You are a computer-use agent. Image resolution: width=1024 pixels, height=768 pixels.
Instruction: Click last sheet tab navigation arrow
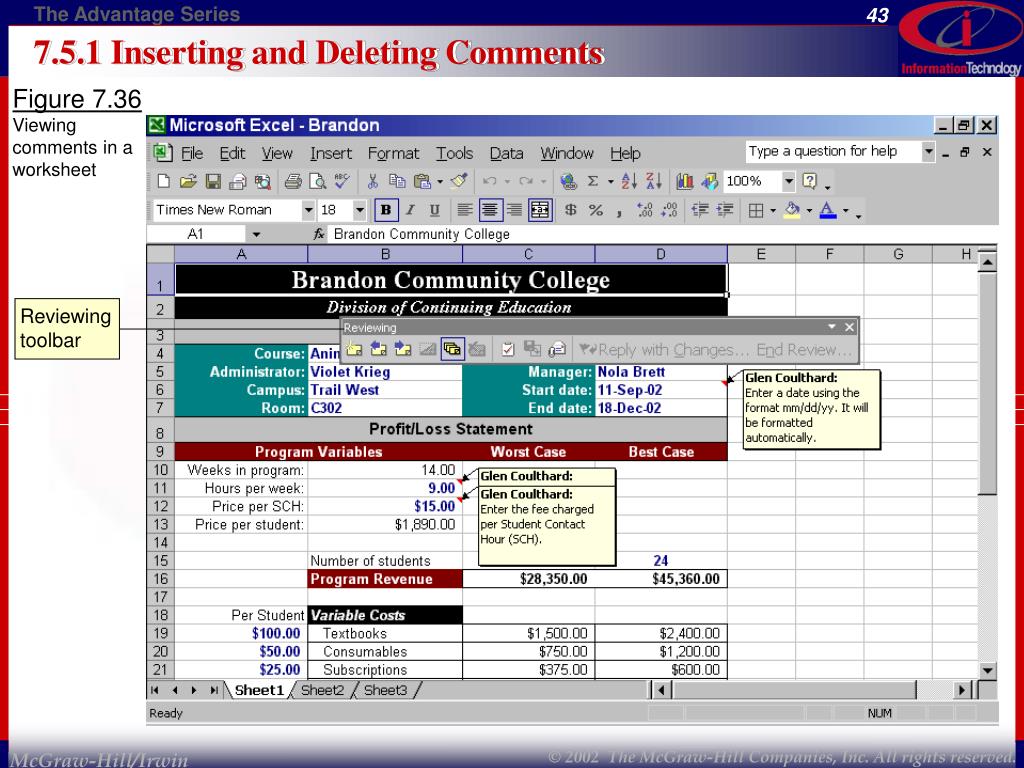[213, 690]
